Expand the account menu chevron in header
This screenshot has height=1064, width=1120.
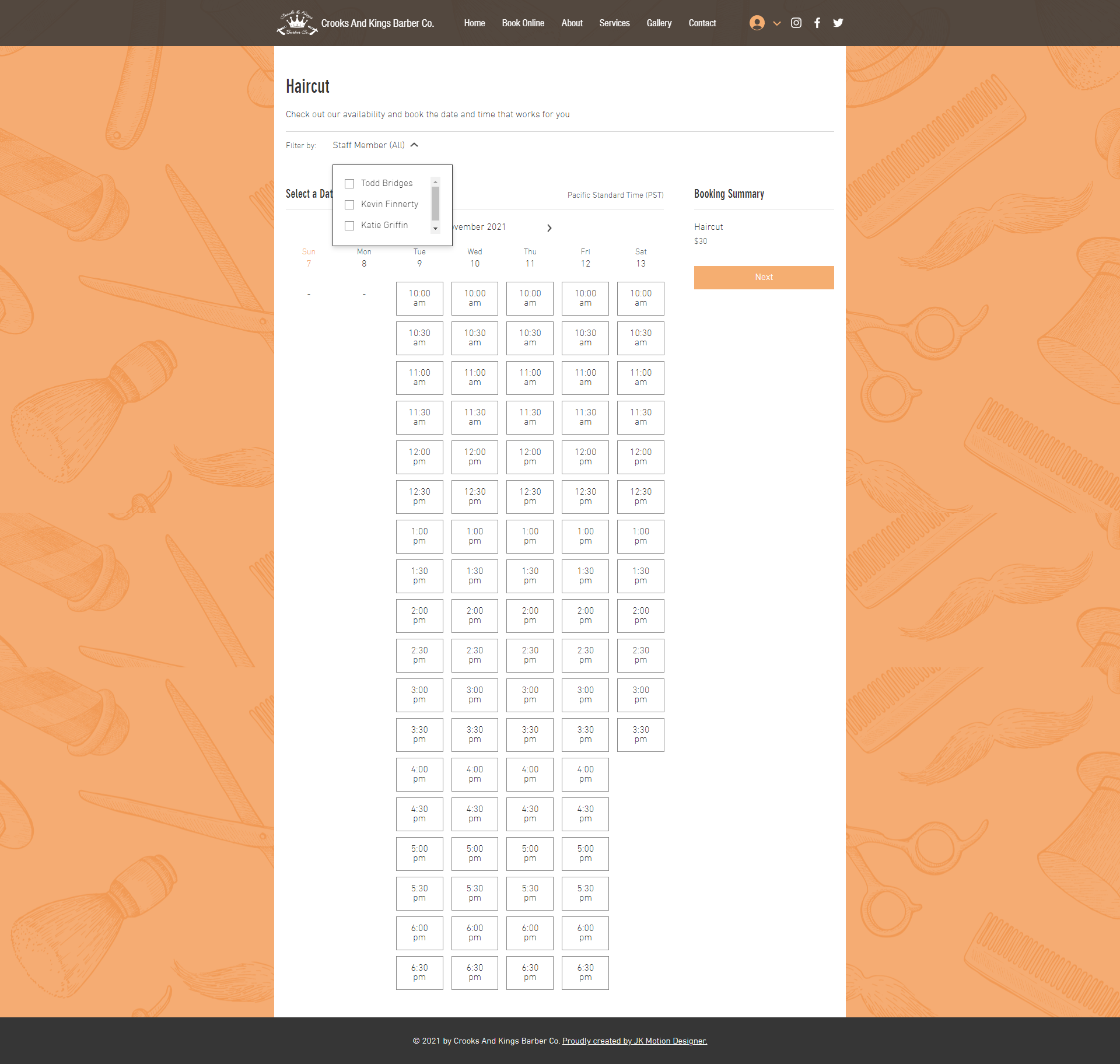tap(776, 23)
